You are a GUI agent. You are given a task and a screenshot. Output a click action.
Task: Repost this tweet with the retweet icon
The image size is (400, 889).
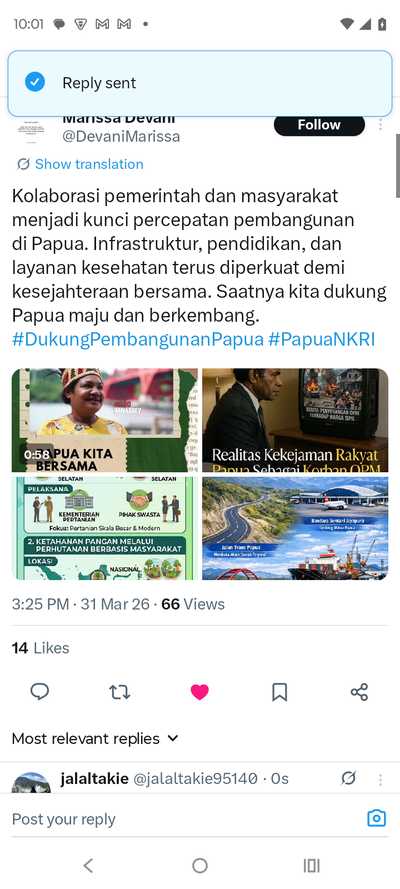[120, 692]
